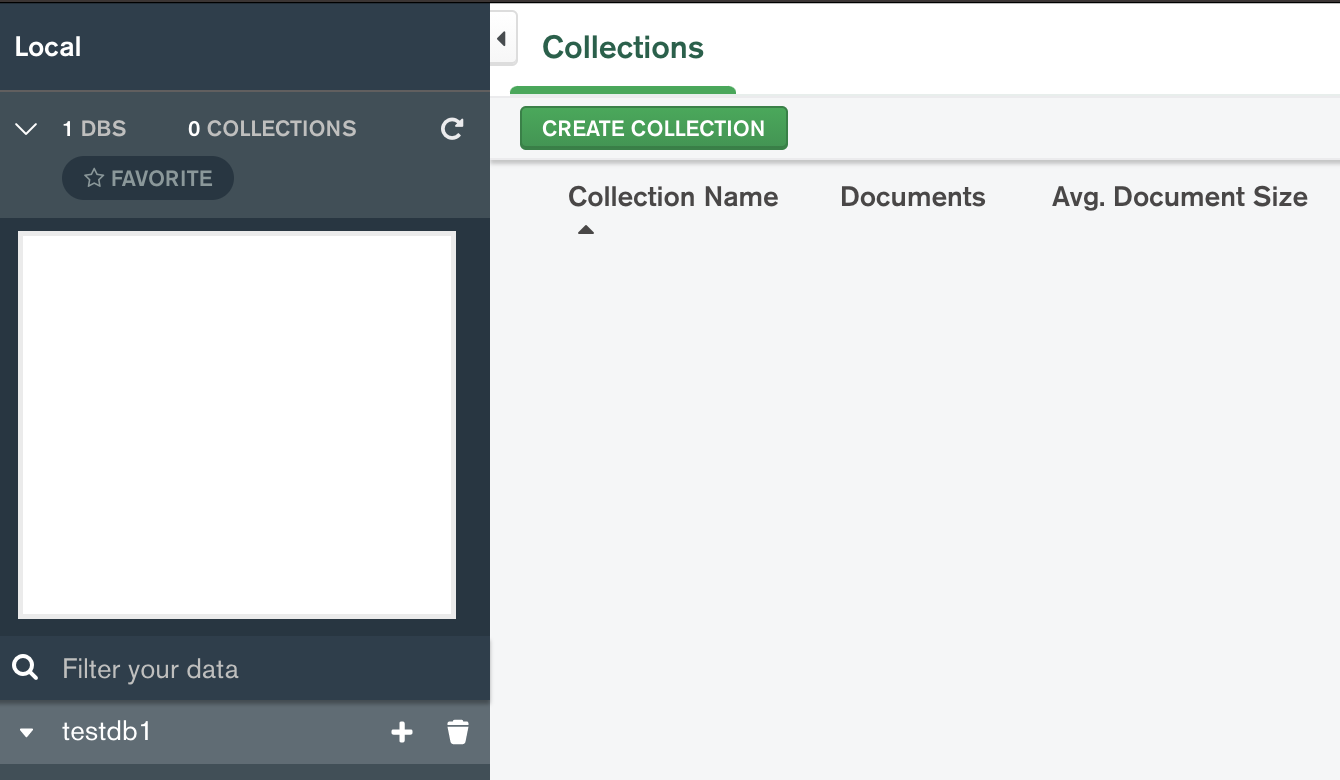Viewport: 1340px width, 780px height.
Task: Click the star icon in the Favorite button
Action: (94, 179)
